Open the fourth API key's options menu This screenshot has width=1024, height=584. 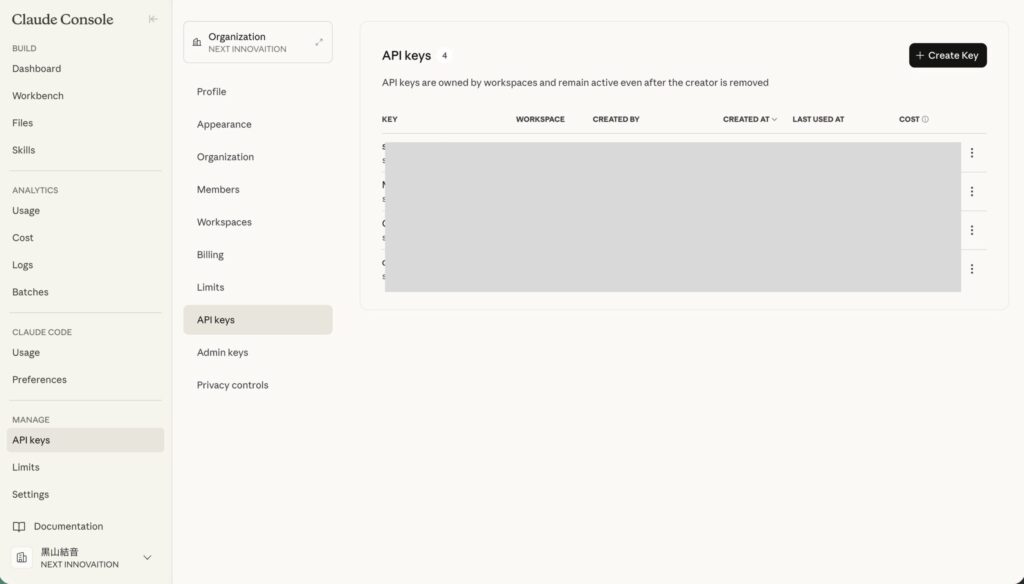click(x=971, y=269)
